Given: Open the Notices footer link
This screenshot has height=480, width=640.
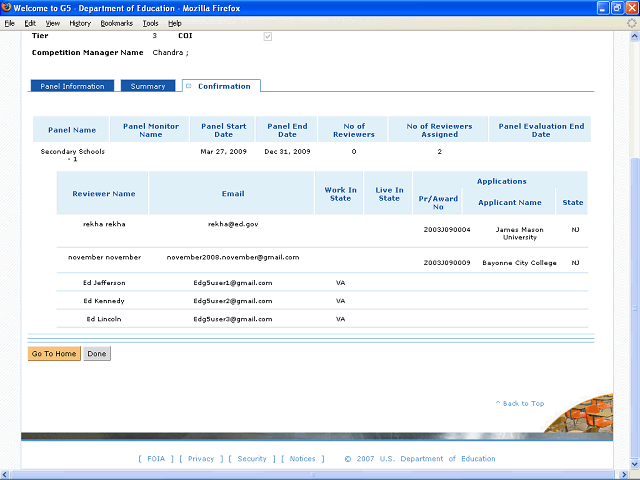Looking at the screenshot, I should (302, 459).
